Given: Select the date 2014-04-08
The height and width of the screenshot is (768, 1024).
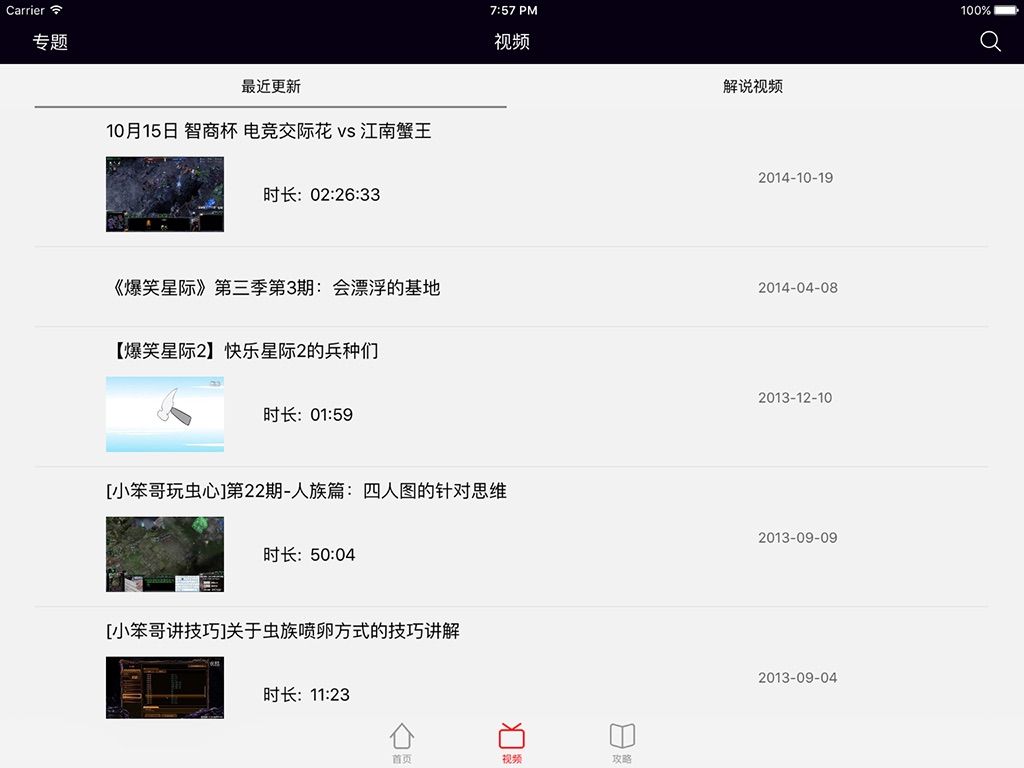Looking at the screenshot, I should [x=797, y=287].
